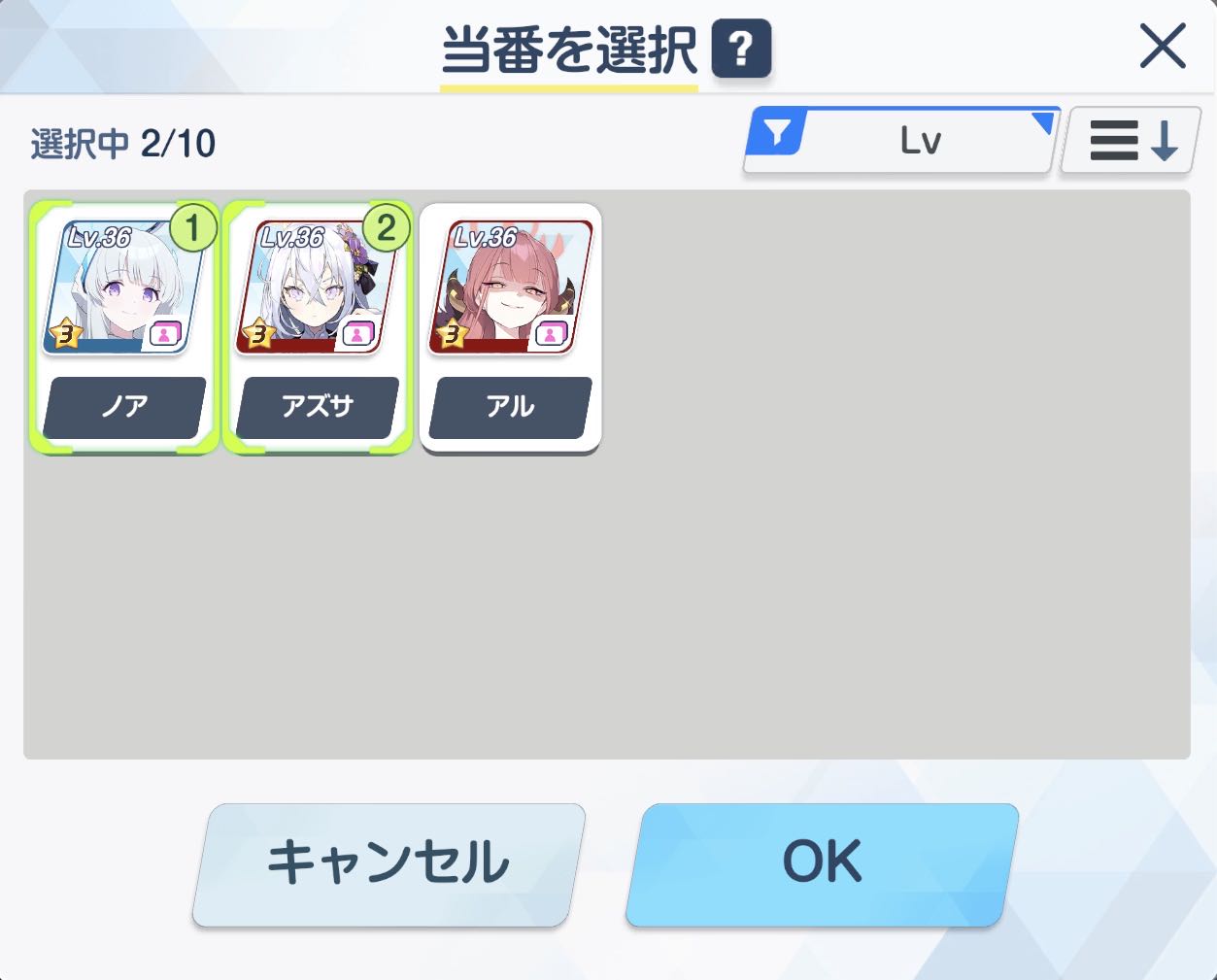Select the アル character card
The width and height of the screenshot is (1217, 980).
pyautogui.click(x=510, y=327)
